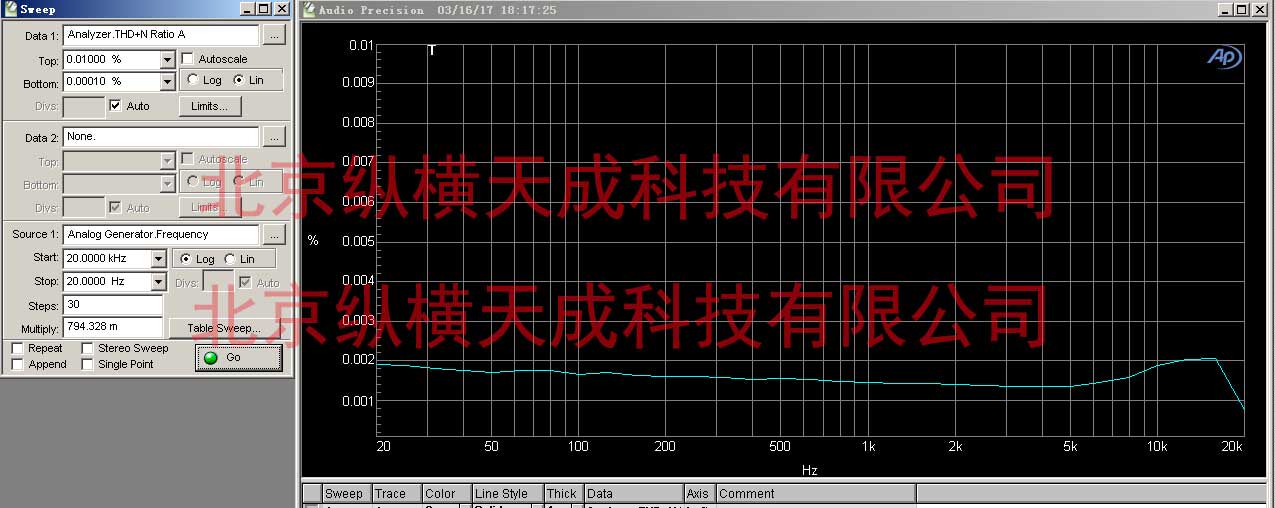Click the Top 0.01000 value field
Screen dimensions: 1275x508
[x=111, y=60]
